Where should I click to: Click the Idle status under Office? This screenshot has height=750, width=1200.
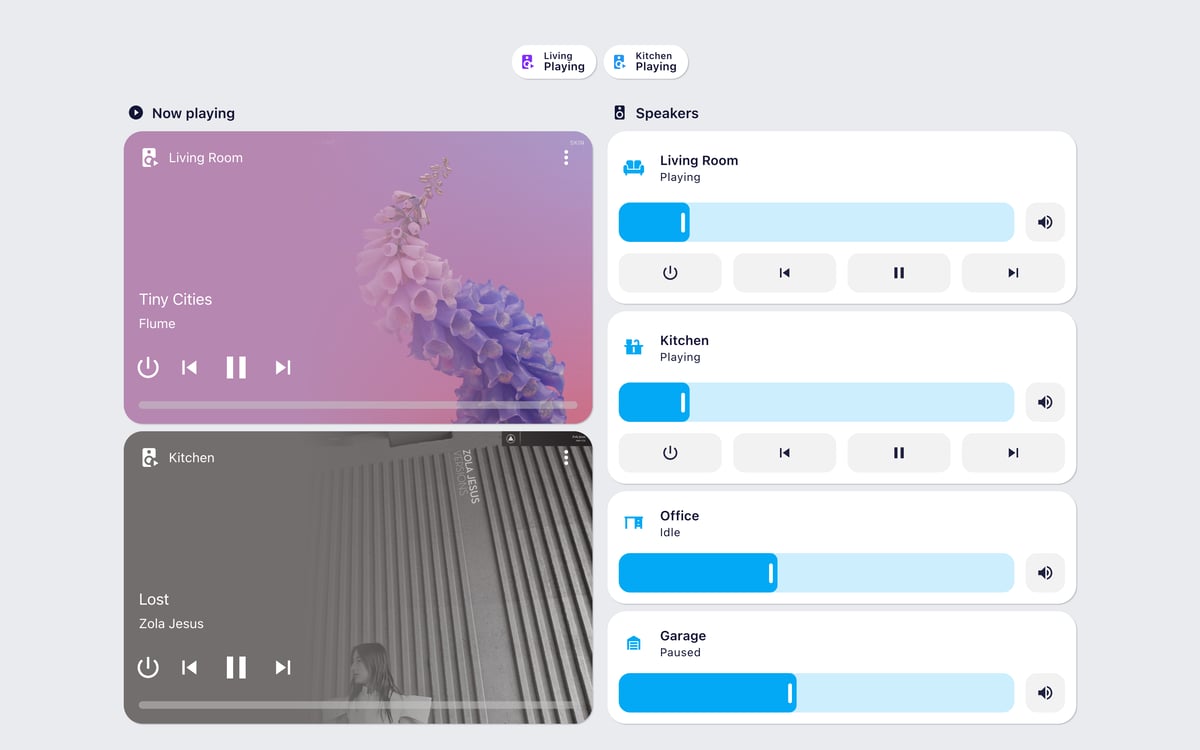670,533
